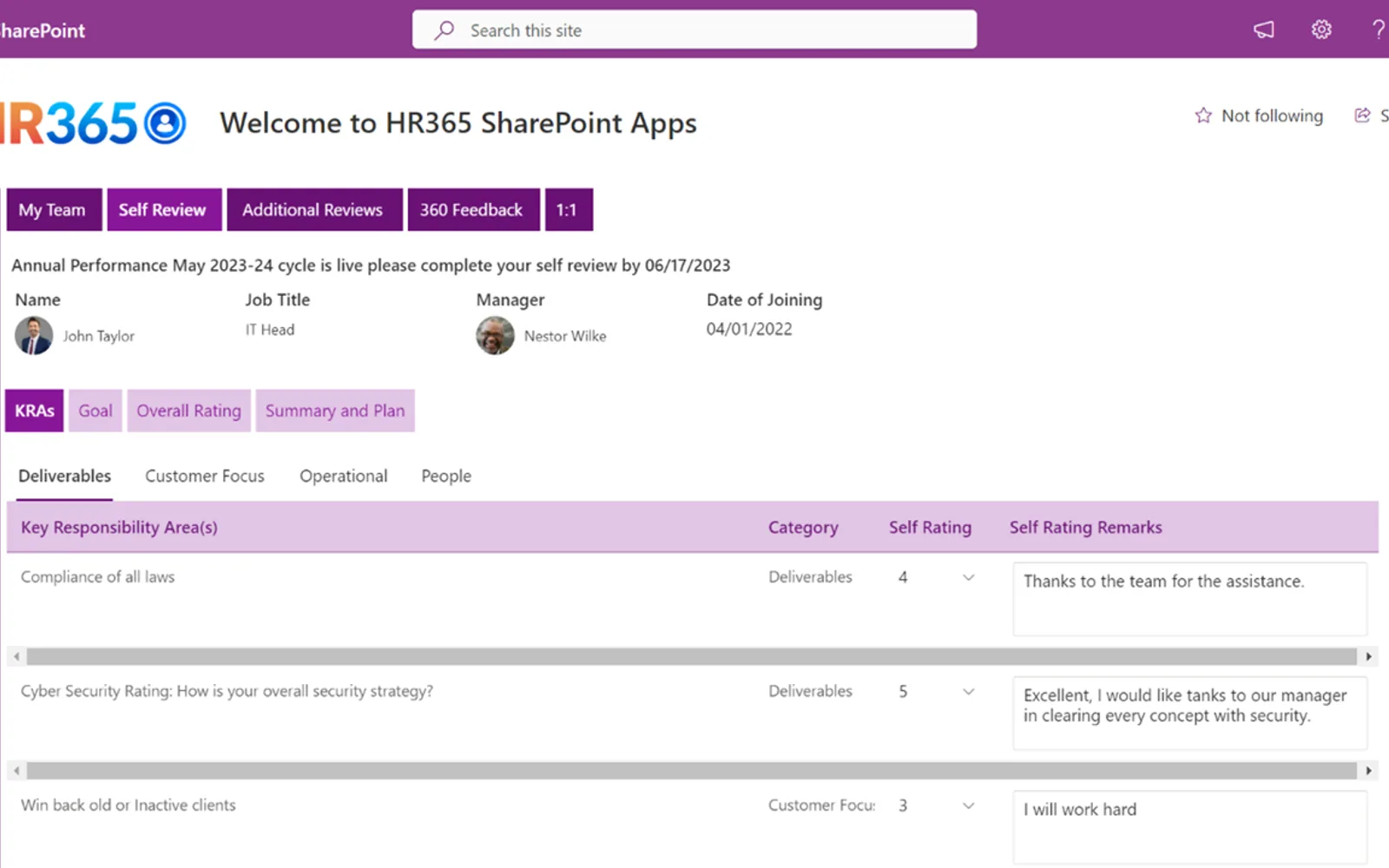This screenshot has width=1389, height=868.
Task: Switch to the Deliverables sub-tab
Action: pyautogui.click(x=65, y=477)
